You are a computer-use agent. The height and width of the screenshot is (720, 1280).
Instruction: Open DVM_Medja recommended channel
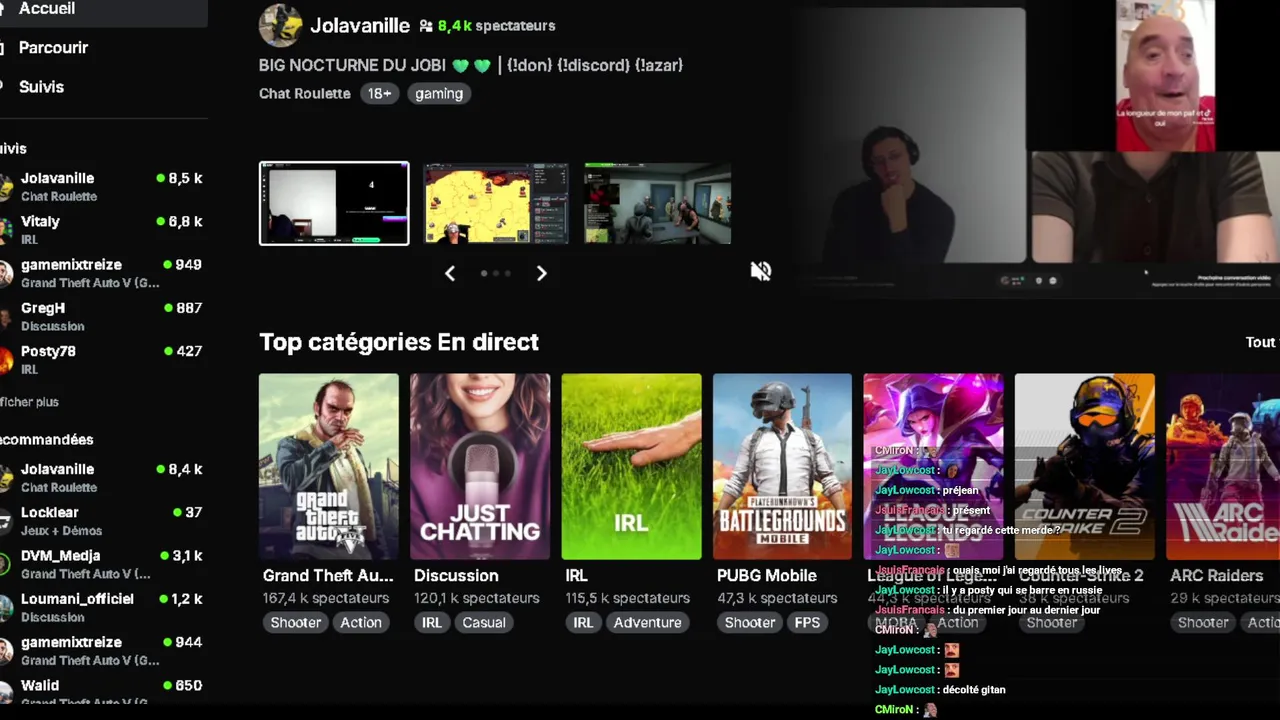[x=102, y=564]
